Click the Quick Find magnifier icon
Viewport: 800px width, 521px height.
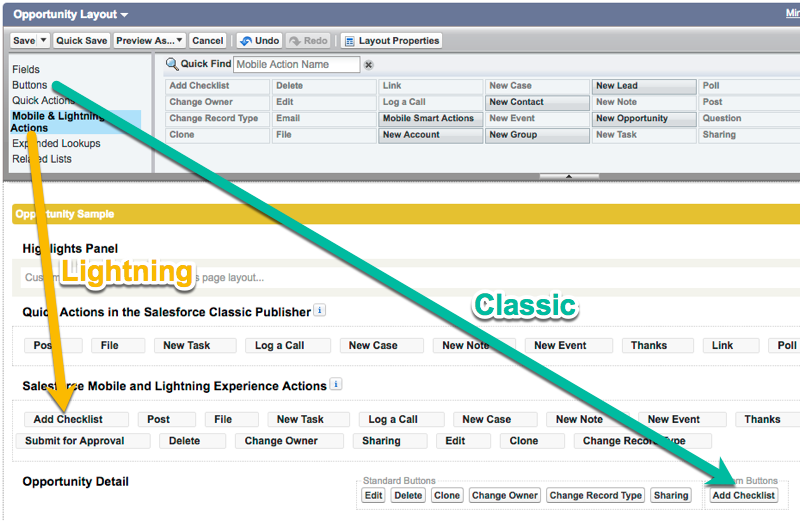pos(172,64)
